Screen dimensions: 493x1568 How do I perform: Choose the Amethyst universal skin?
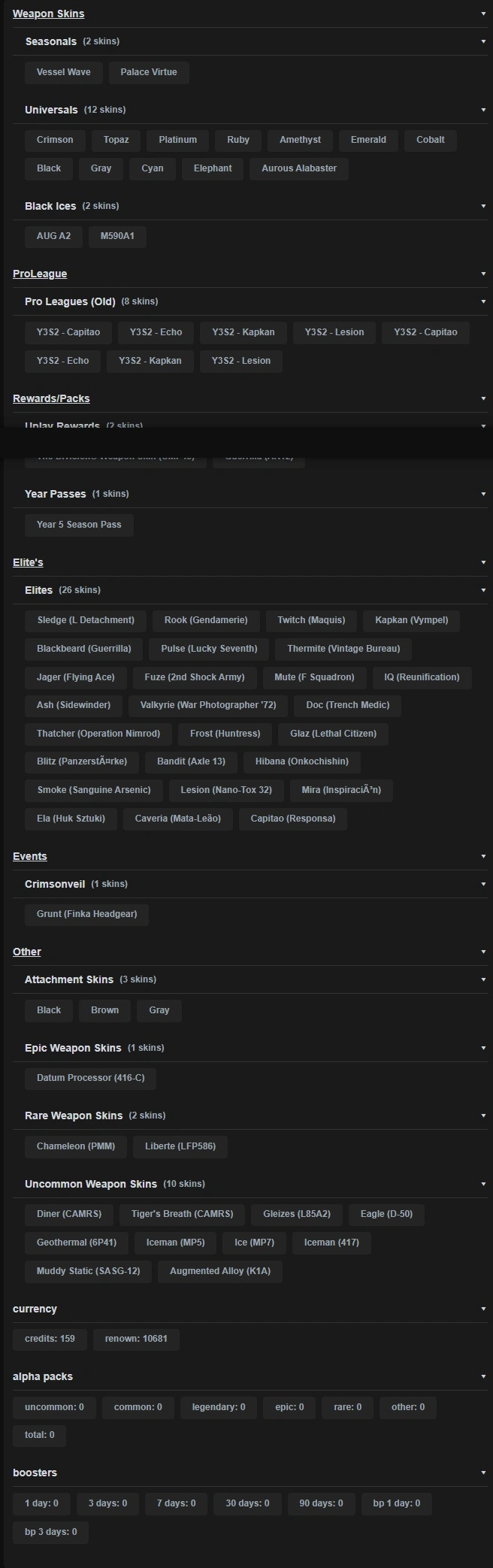300,140
